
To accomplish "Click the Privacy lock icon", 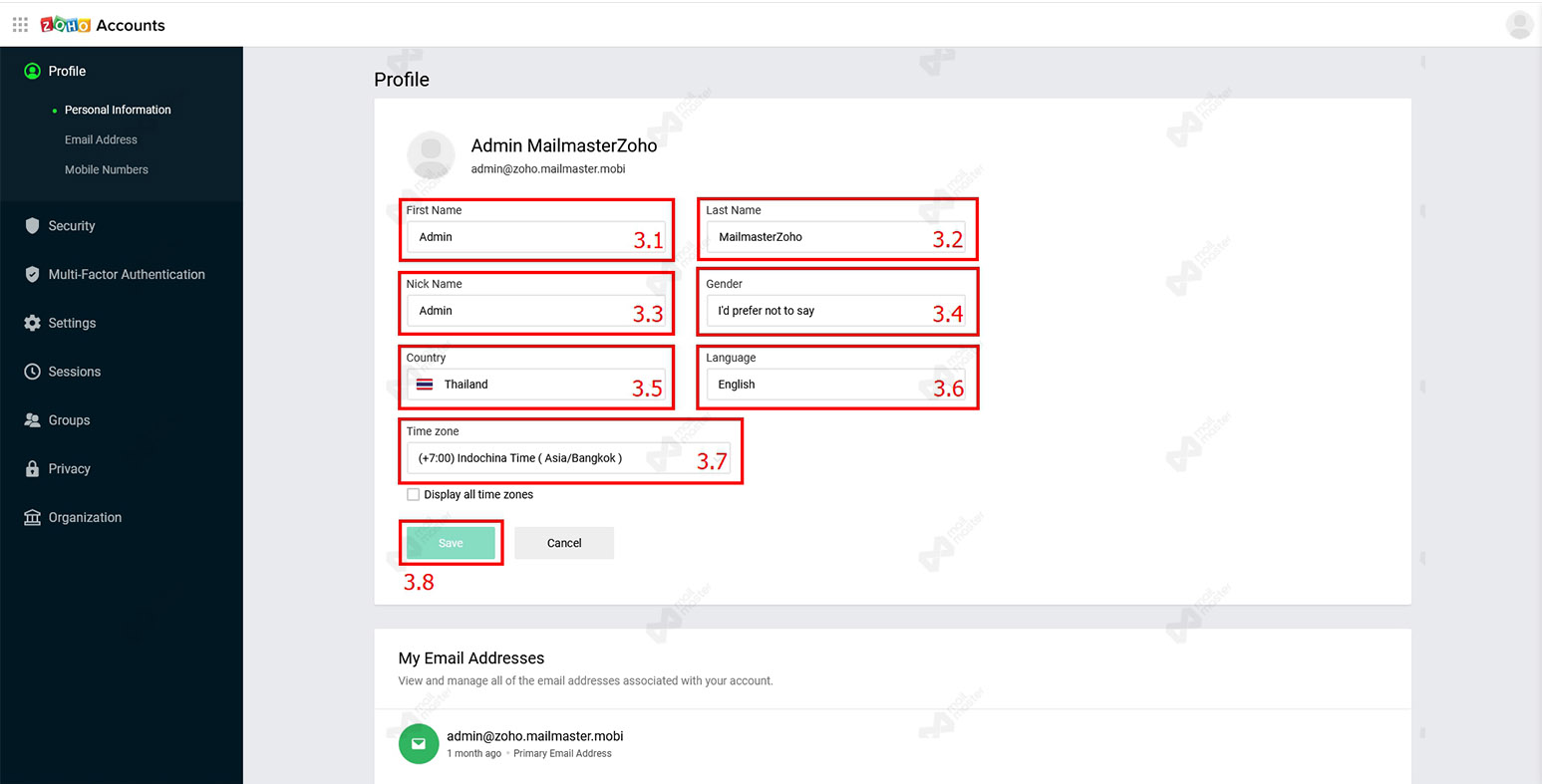I will point(32,469).
